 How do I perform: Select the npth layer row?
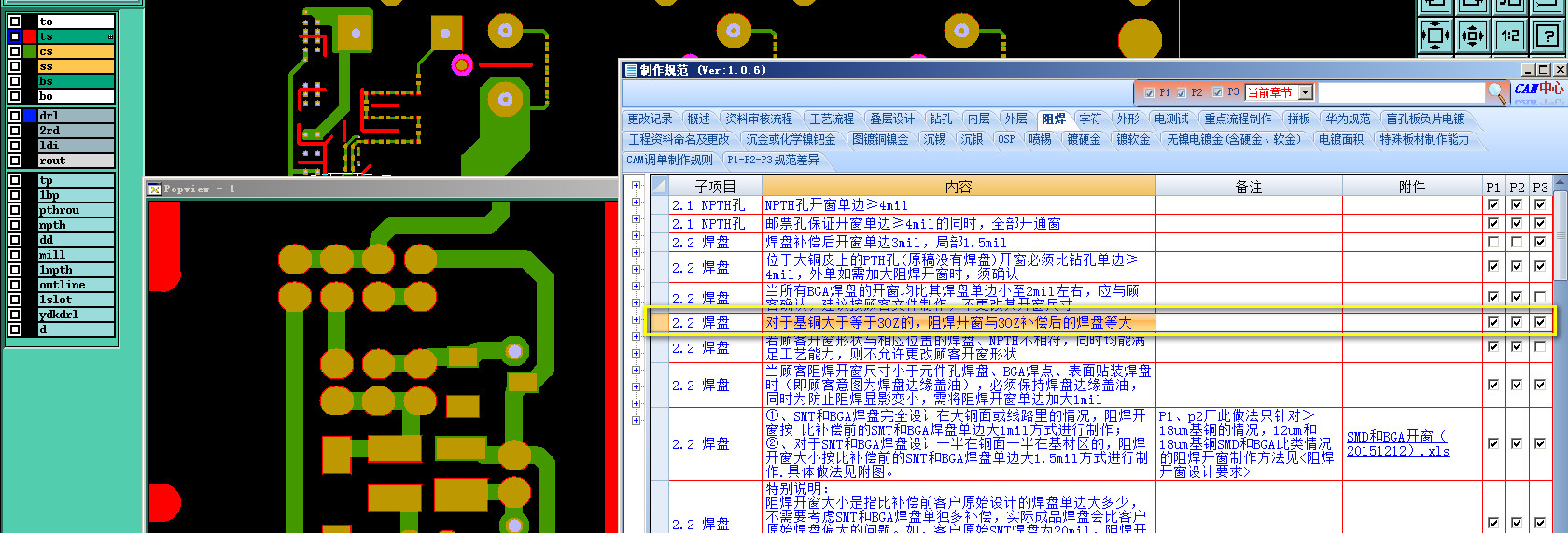pyautogui.click(x=76, y=225)
